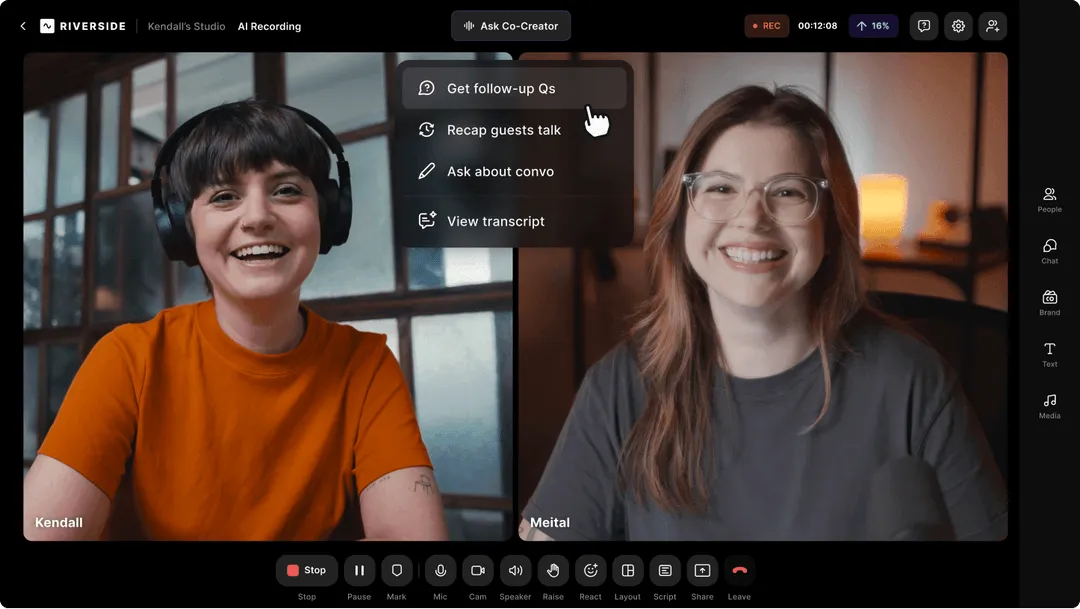Select Kendall's video feed
Screen dimensions: 1080x609
click(x=268, y=296)
